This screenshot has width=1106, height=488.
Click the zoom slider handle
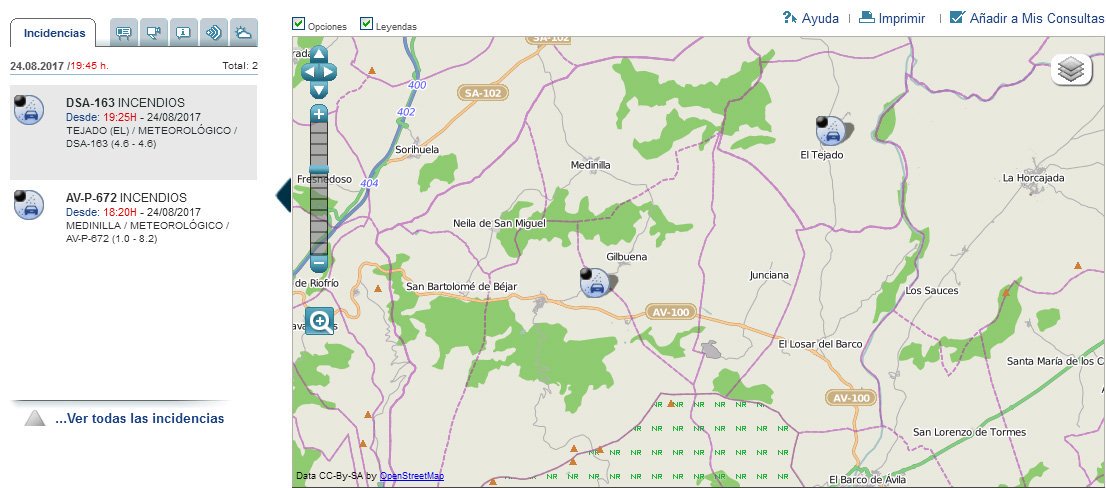tap(319, 170)
